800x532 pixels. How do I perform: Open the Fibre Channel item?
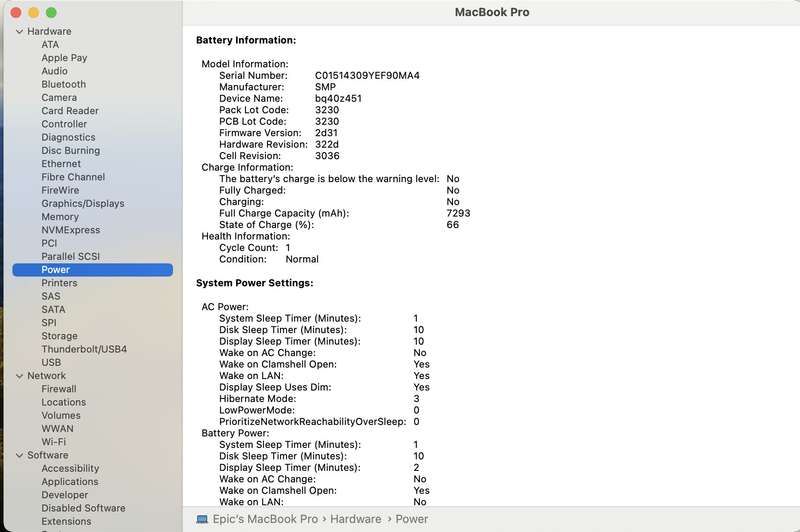(x=73, y=178)
